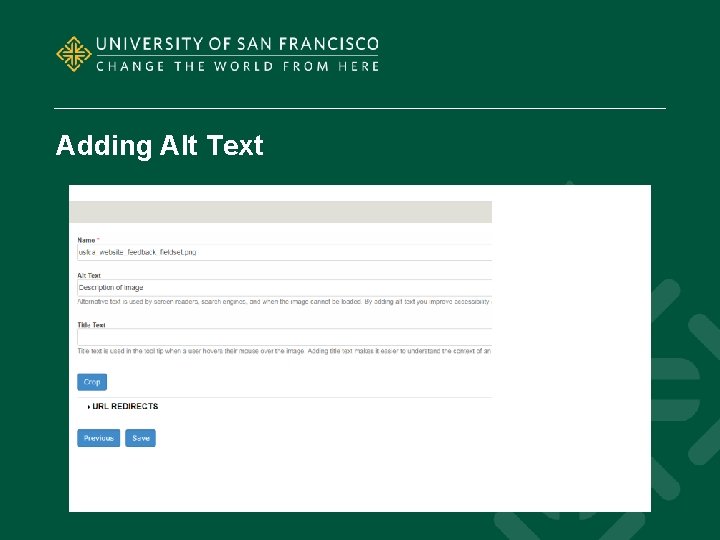The height and width of the screenshot is (540, 720).
Task: Expand URL Redirects using the triangle arrow
Action: [x=89, y=407]
